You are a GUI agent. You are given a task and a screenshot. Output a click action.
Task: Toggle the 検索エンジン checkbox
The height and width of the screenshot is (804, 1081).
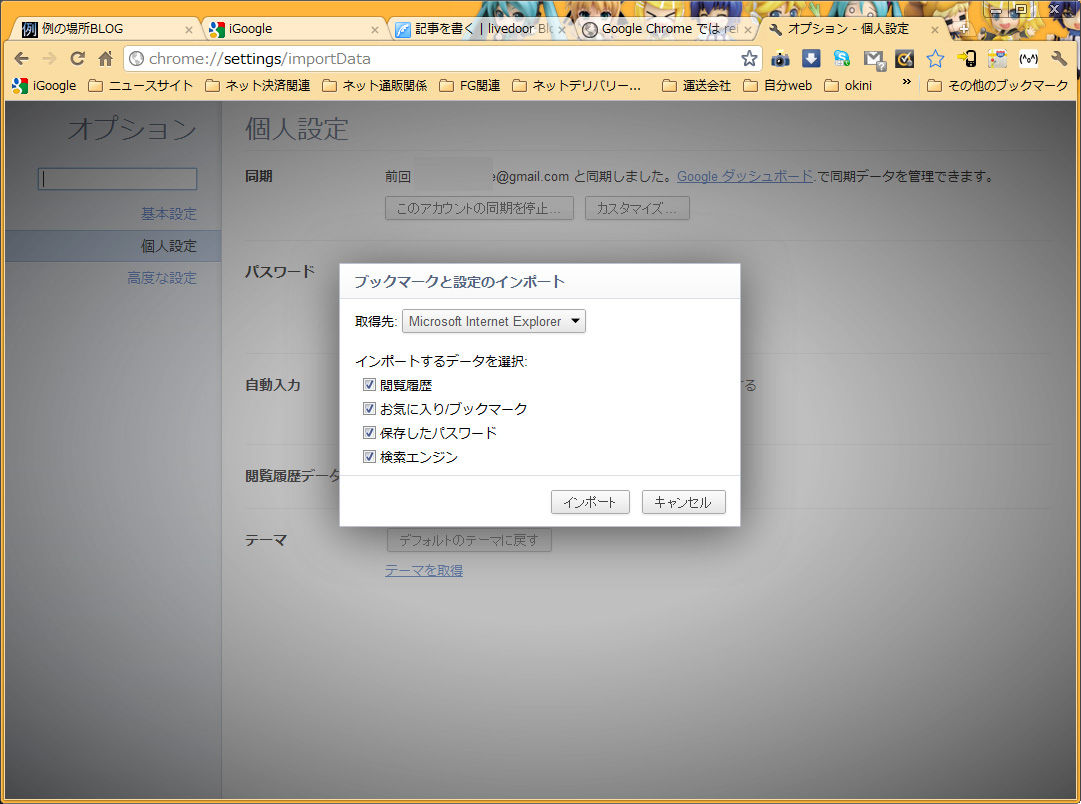coord(370,456)
